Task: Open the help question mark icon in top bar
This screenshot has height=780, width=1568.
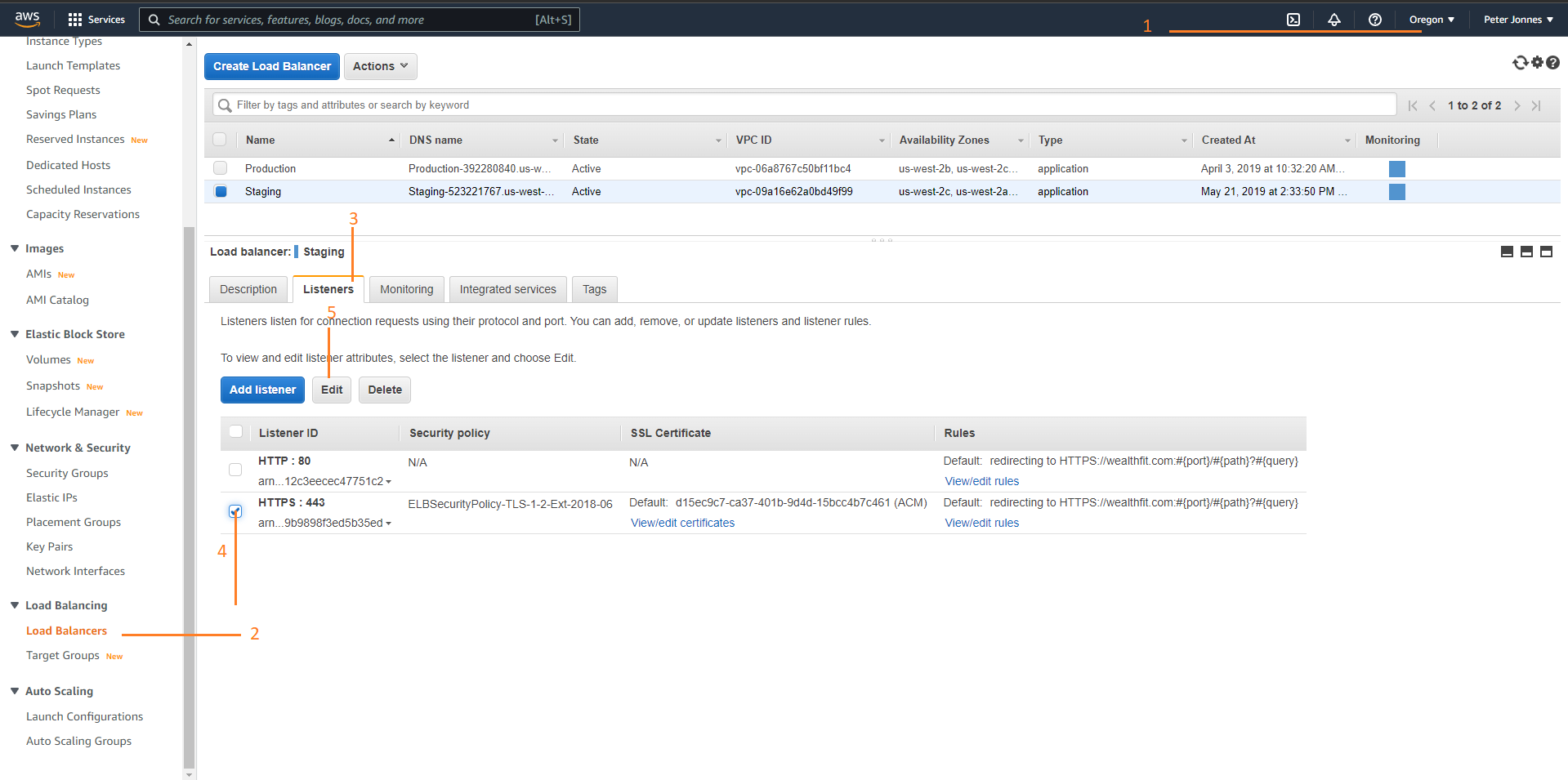Action: 1375,20
